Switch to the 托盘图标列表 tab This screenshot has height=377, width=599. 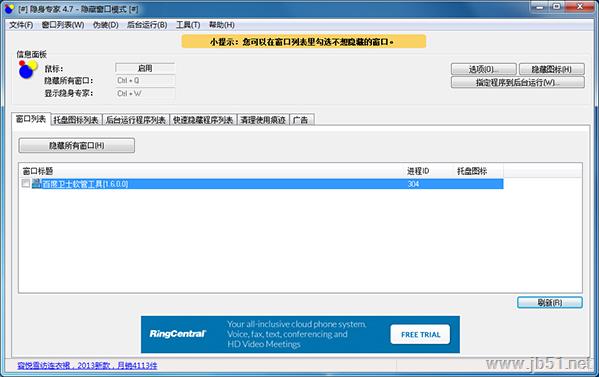76,120
